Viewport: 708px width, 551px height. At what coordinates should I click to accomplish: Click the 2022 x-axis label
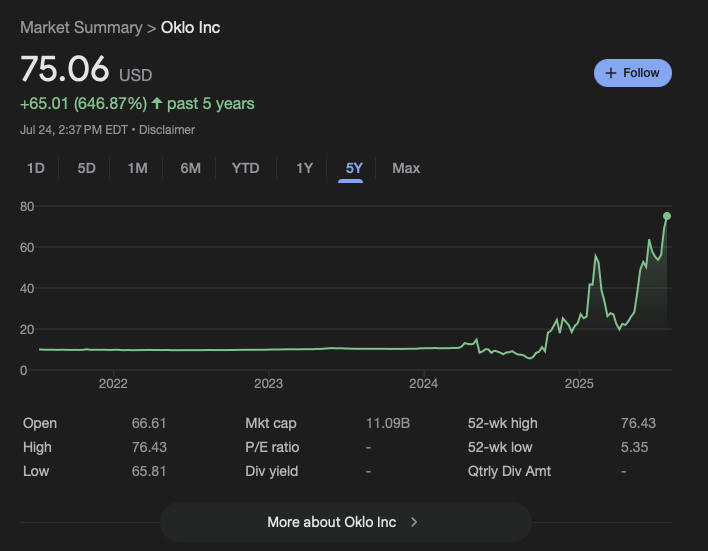[113, 383]
